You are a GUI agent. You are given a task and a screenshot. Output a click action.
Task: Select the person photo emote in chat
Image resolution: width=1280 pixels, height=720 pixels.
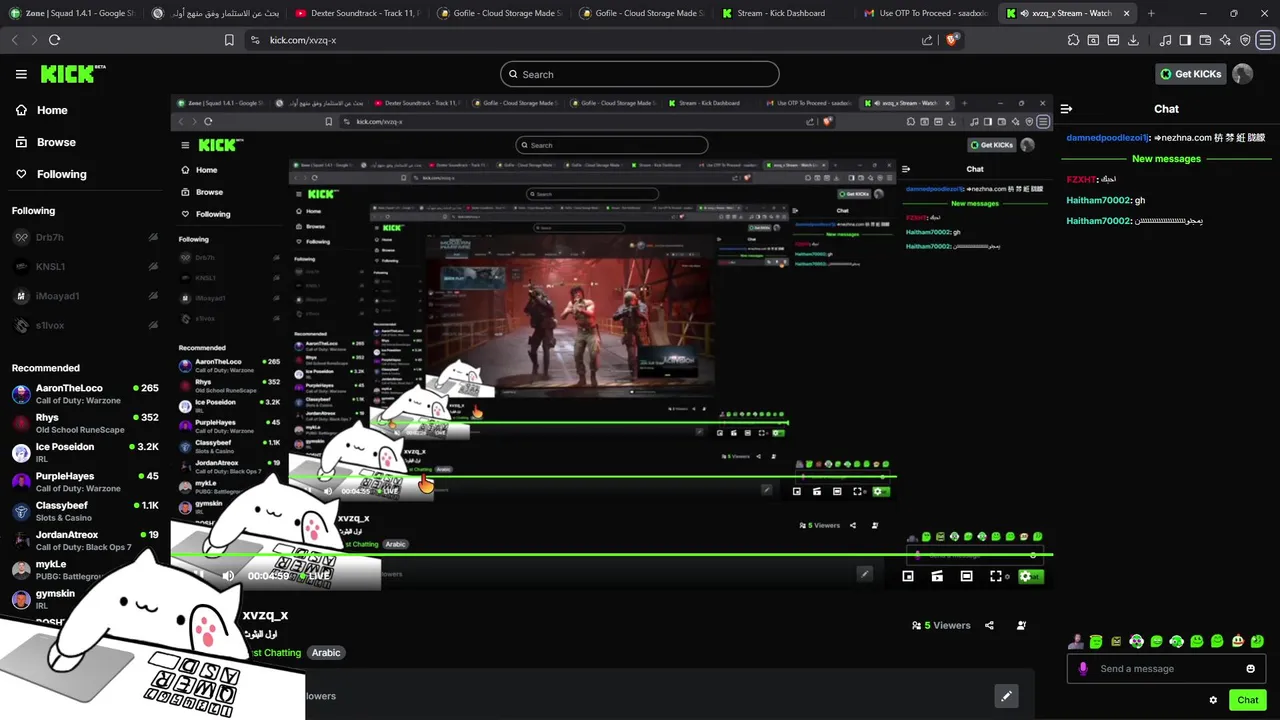coord(1076,641)
